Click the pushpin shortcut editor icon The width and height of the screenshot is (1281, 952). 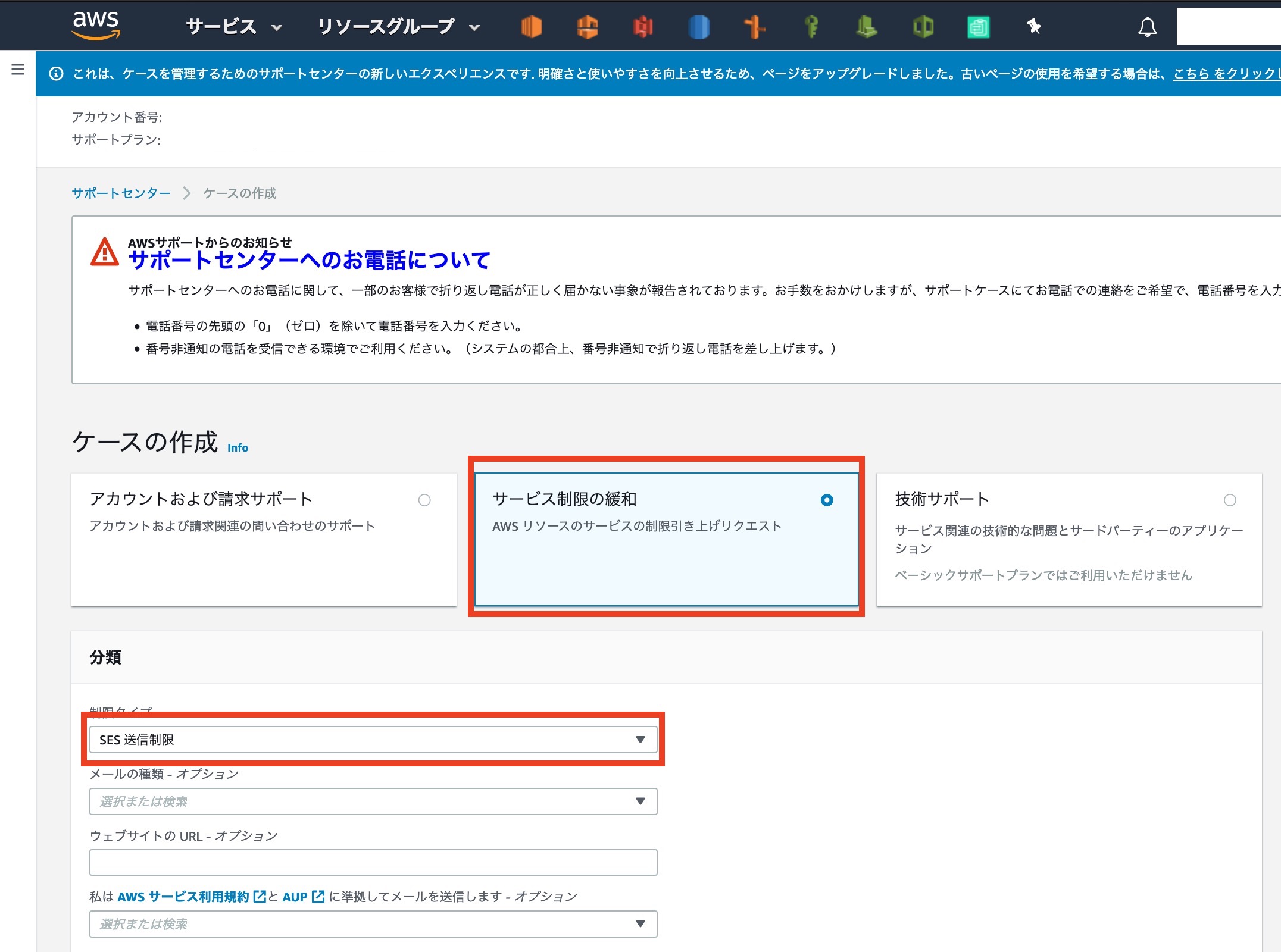1034,27
